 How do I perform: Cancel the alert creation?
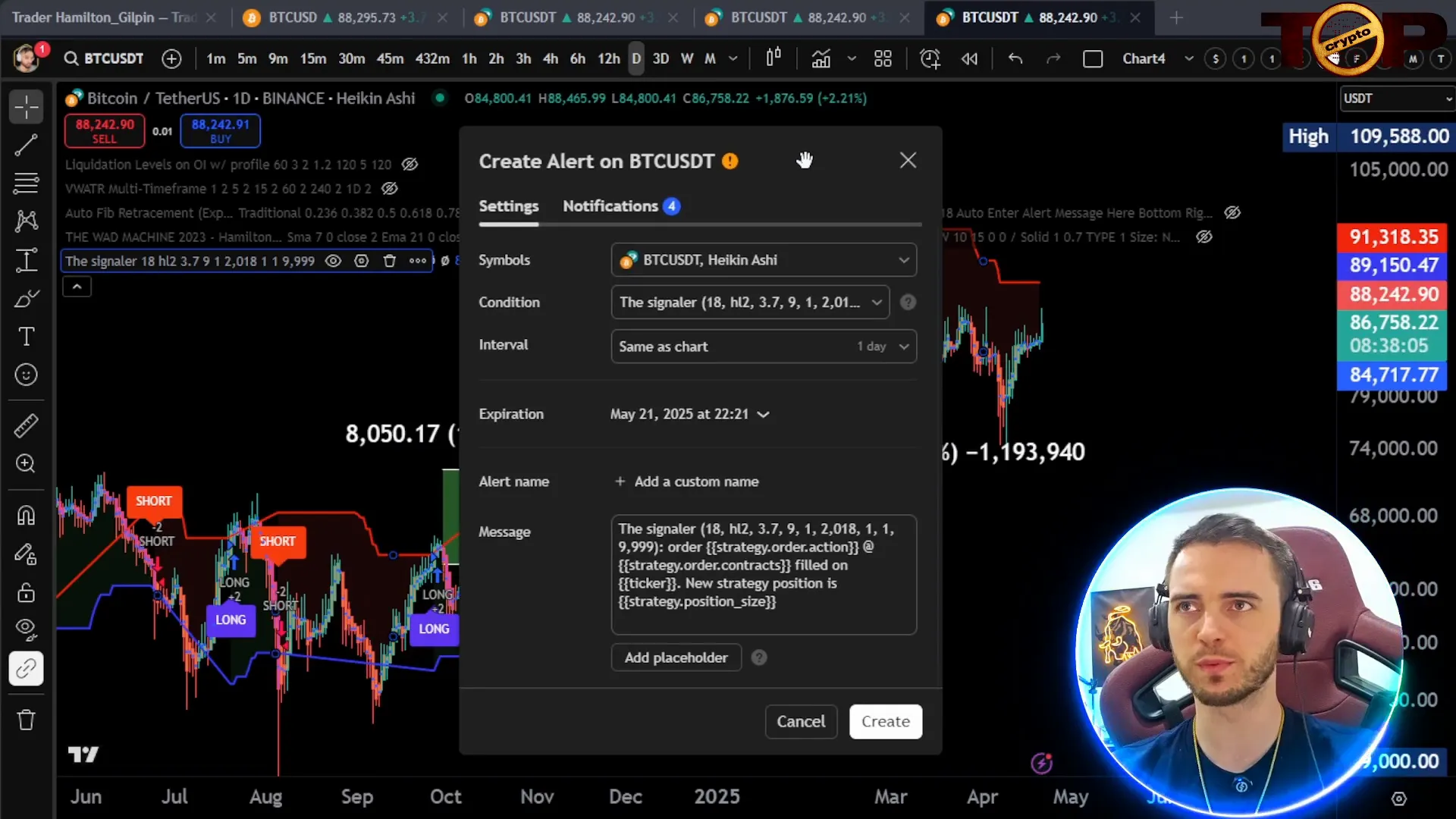(x=801, y=722)
